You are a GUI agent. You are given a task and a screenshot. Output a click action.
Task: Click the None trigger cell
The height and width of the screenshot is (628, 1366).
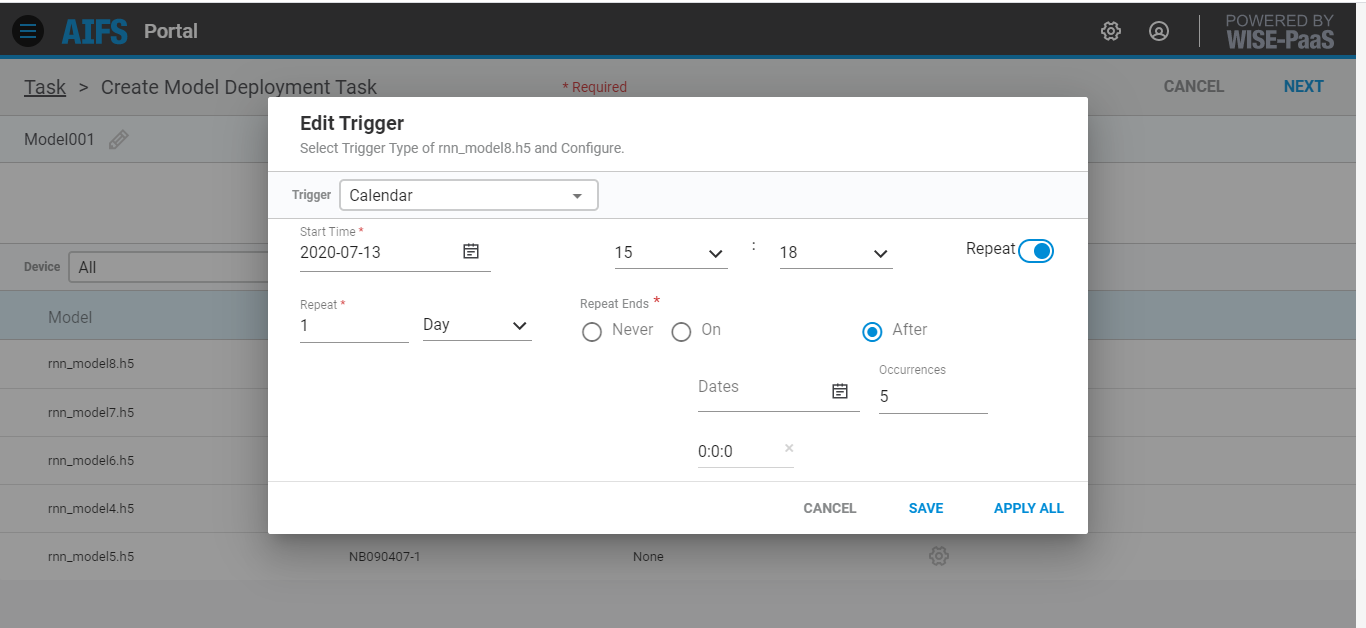click(x=648, y=556)
